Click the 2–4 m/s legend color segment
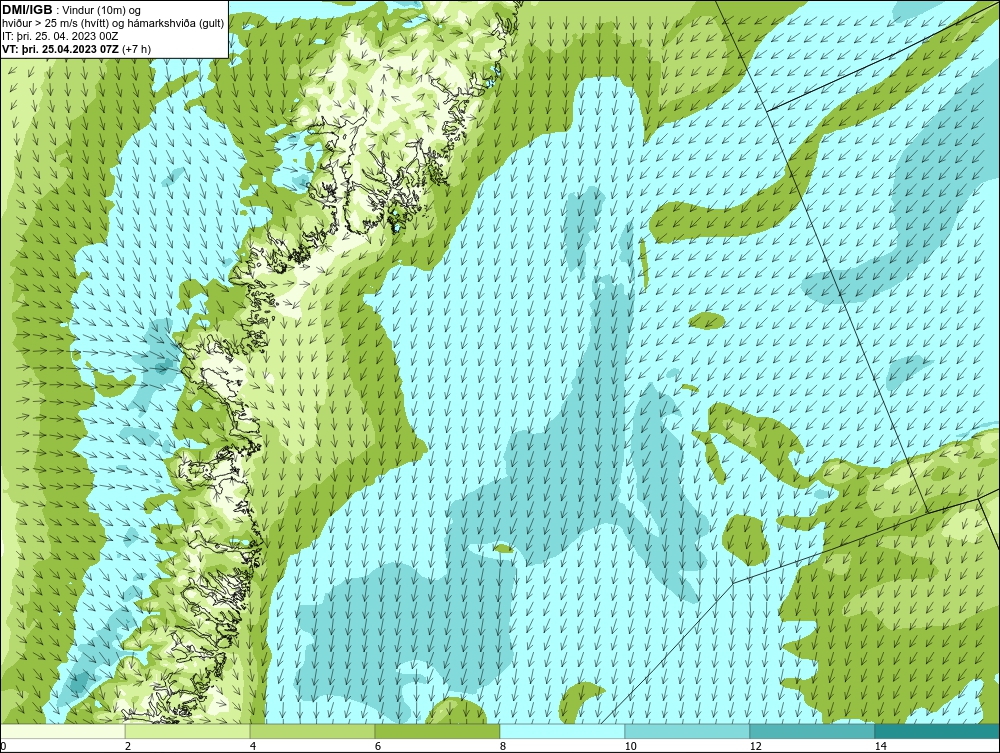The height and width of the screenshot is (753, 1000). pyautogui.click(x=188, y=731)
